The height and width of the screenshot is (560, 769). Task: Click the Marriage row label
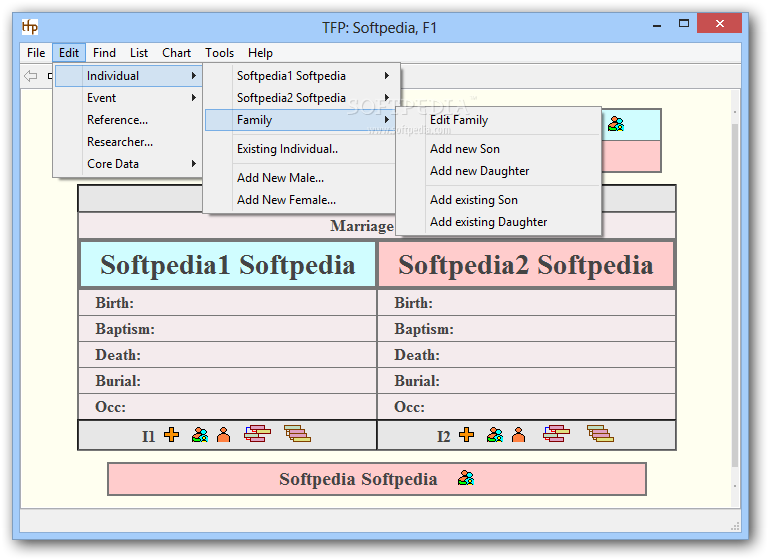click(x=362, y=226)
